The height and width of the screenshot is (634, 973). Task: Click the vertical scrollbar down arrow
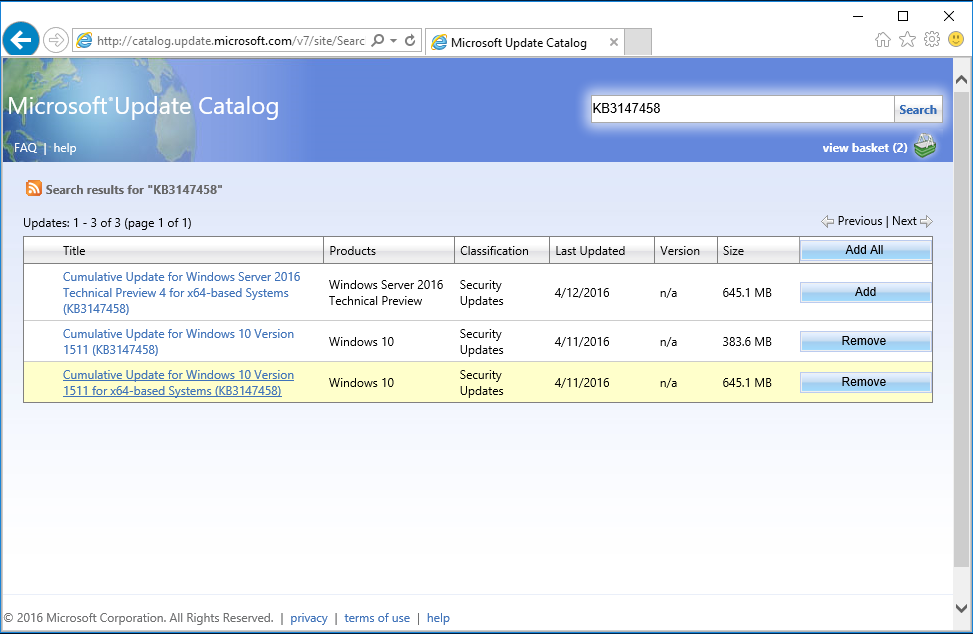tap(962, 607)
